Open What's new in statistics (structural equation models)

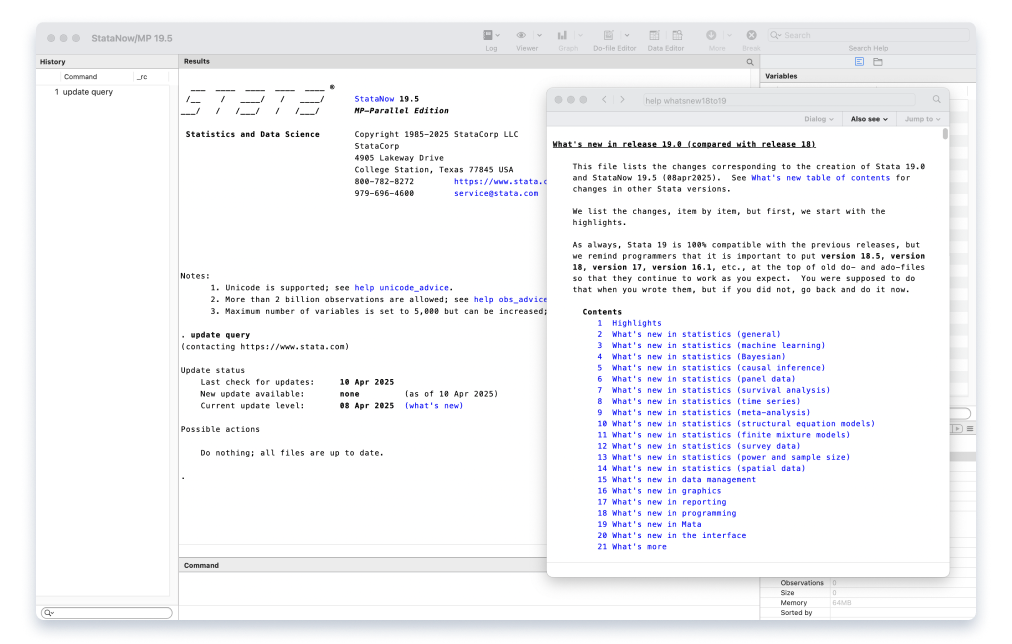click(743, 423)
